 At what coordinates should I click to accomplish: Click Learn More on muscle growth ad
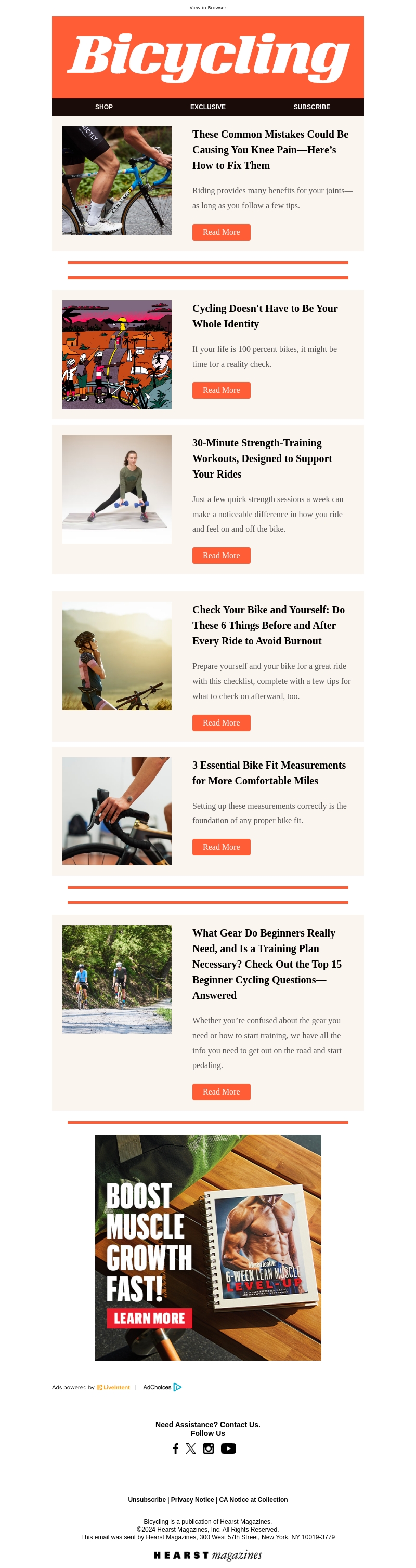(x=149, y=1318)
